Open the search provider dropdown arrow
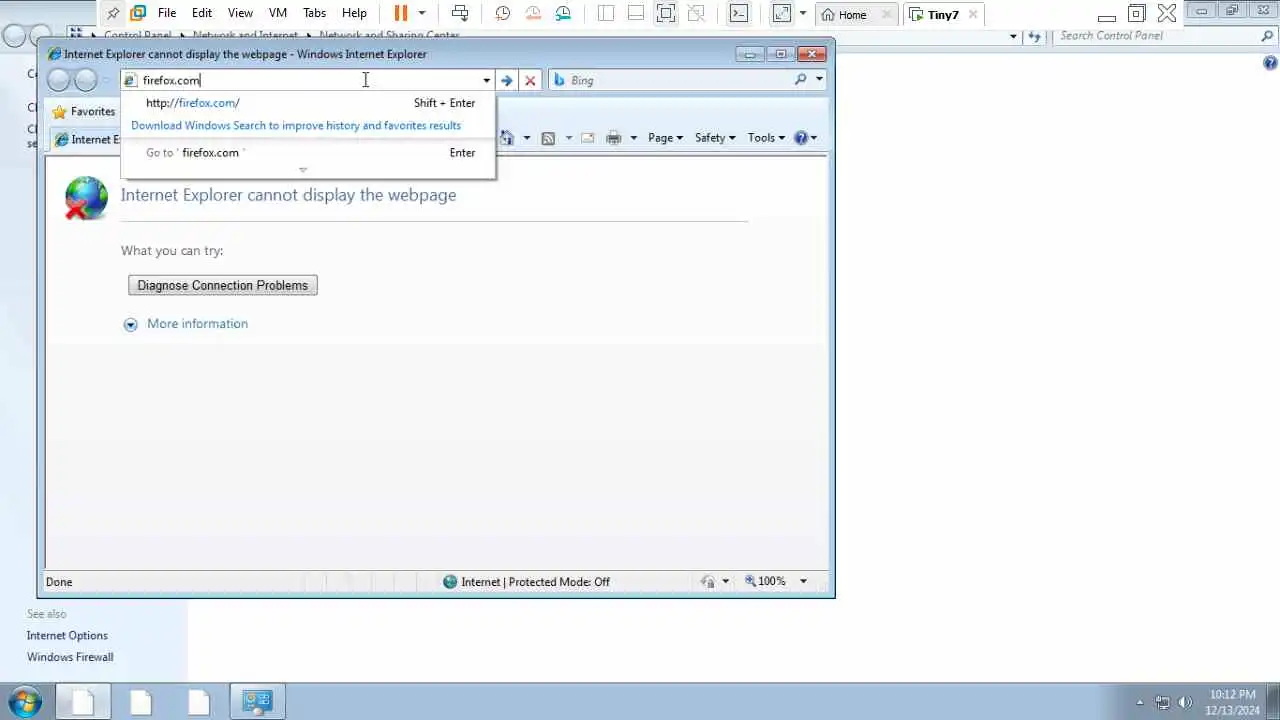The width and height of the screenshot is (1280, 720). tap(819, 80)
